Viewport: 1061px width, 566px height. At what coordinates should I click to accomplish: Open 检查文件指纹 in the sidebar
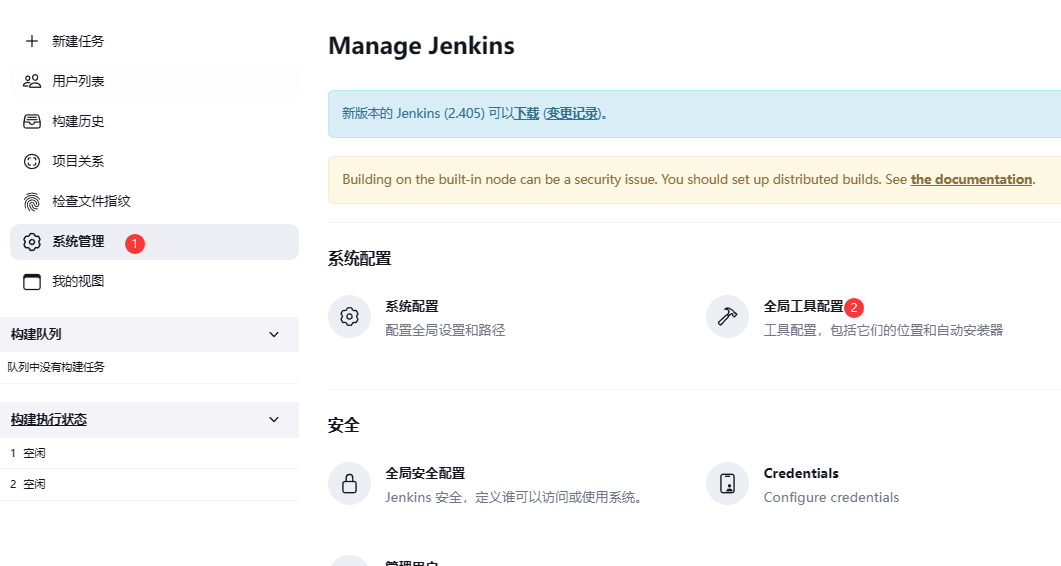pos(154,201)
